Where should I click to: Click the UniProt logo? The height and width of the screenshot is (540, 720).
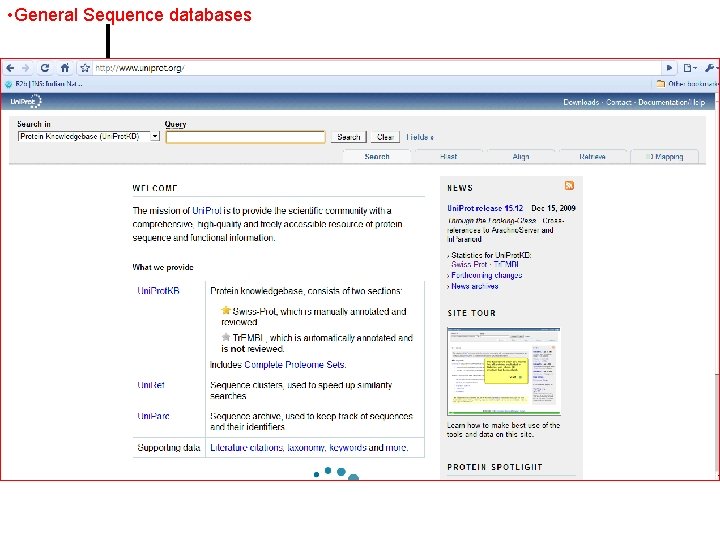(26, 101)
